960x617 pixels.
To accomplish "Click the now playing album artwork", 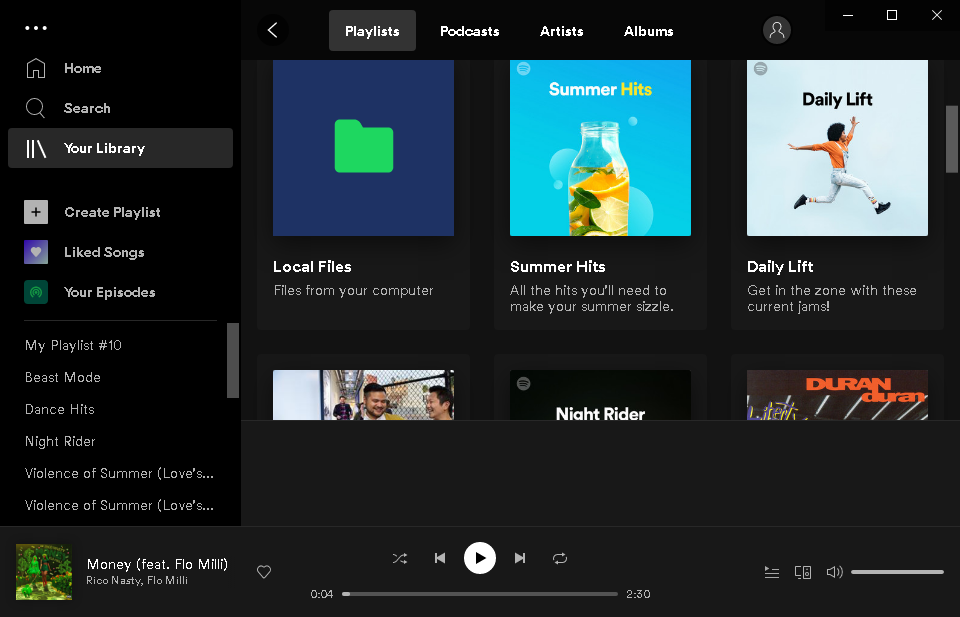I will pyautogui.click(x=44, y=572).
